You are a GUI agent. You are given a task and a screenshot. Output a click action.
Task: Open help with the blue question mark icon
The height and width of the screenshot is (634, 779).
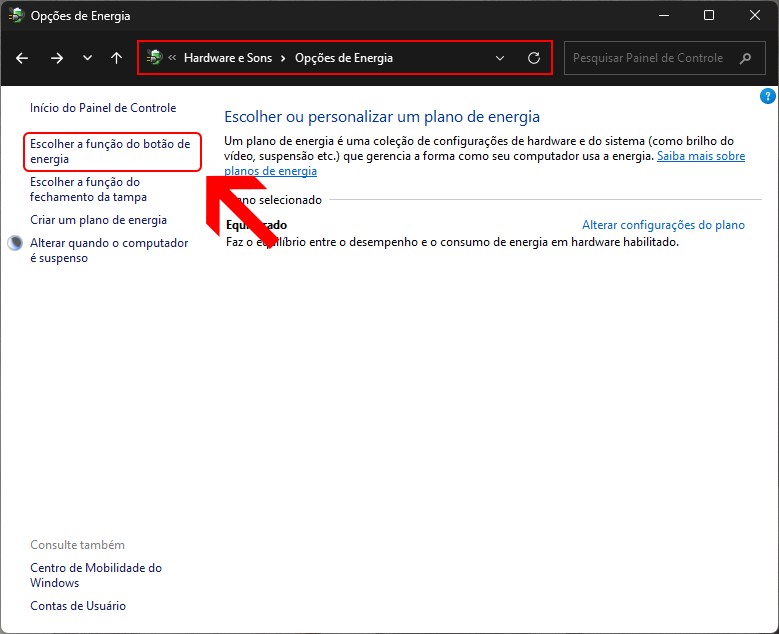pos(767,97)
